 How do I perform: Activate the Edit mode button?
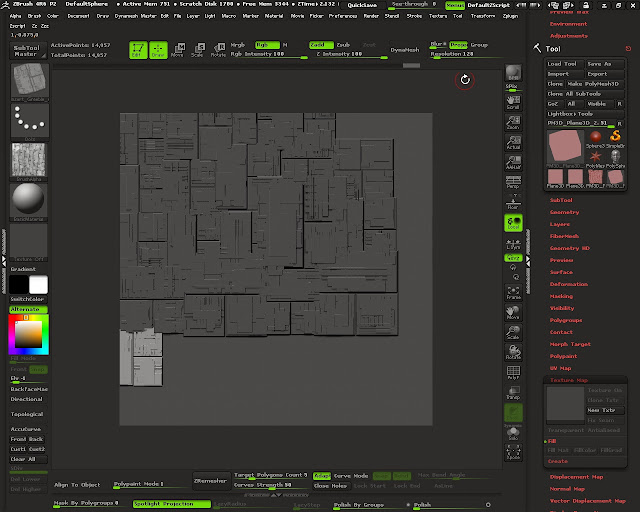tap(138, 50)
